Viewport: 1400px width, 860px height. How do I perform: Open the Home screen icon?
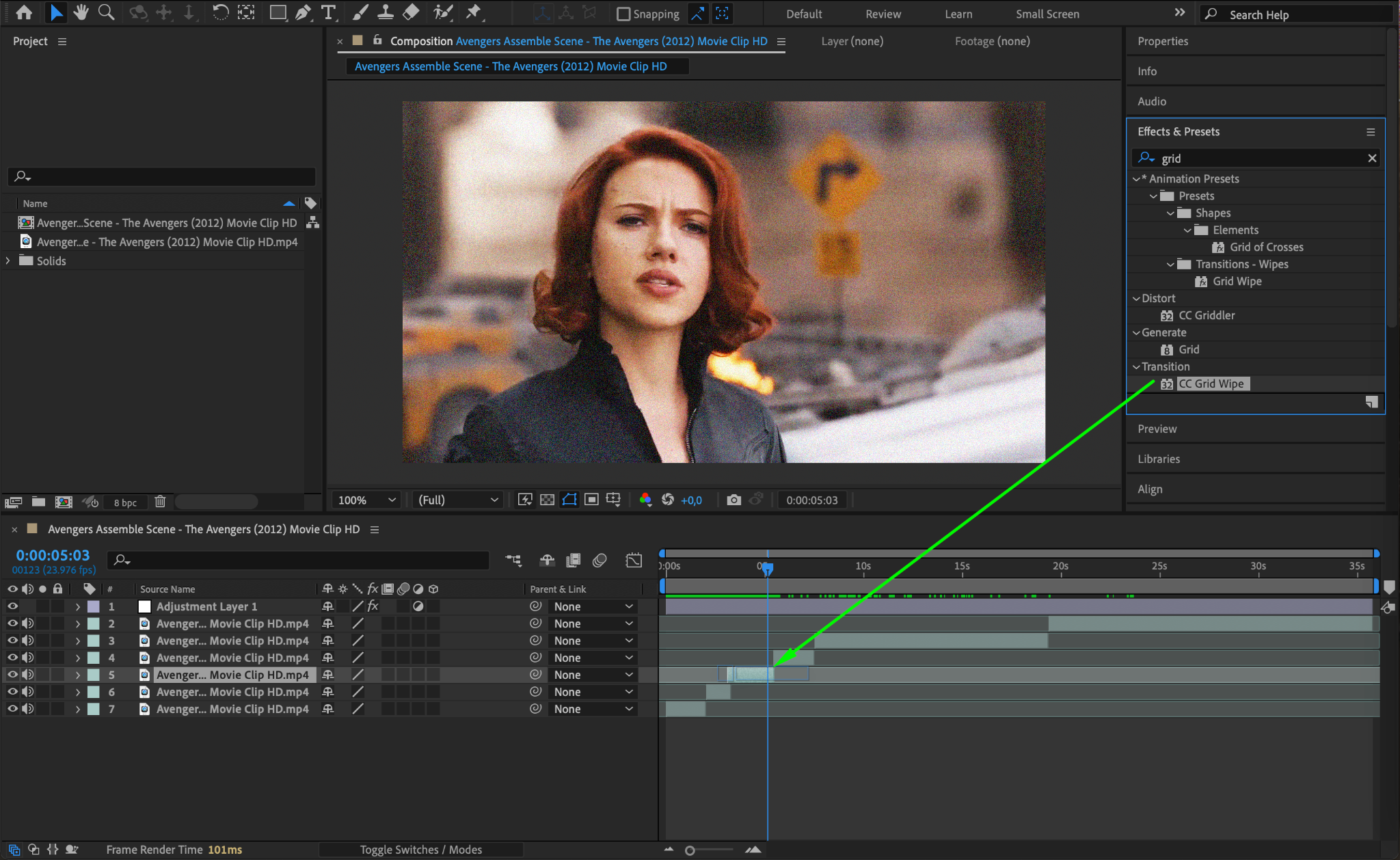pyautogui.click(x=24, y=12)
